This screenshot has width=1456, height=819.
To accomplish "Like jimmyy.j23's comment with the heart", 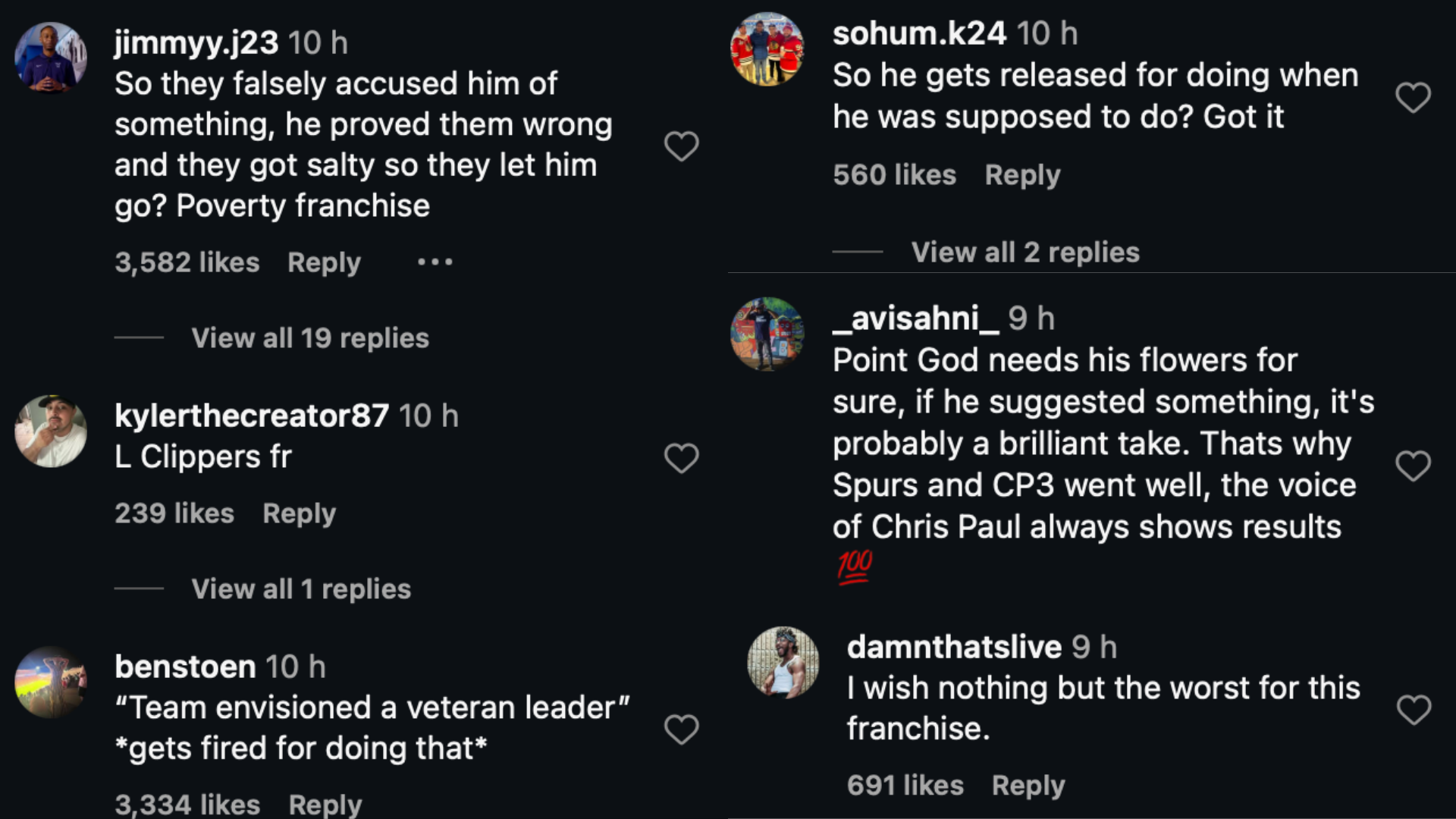I will [681, 146].
